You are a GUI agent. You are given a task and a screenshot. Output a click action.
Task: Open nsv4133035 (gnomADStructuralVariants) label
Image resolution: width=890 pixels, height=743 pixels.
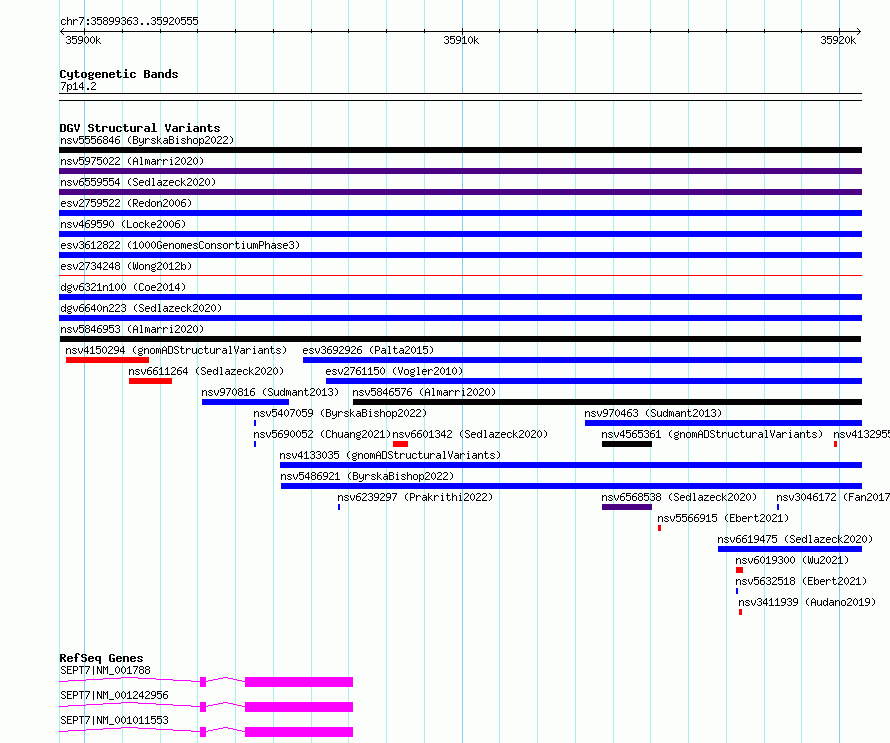390,455
